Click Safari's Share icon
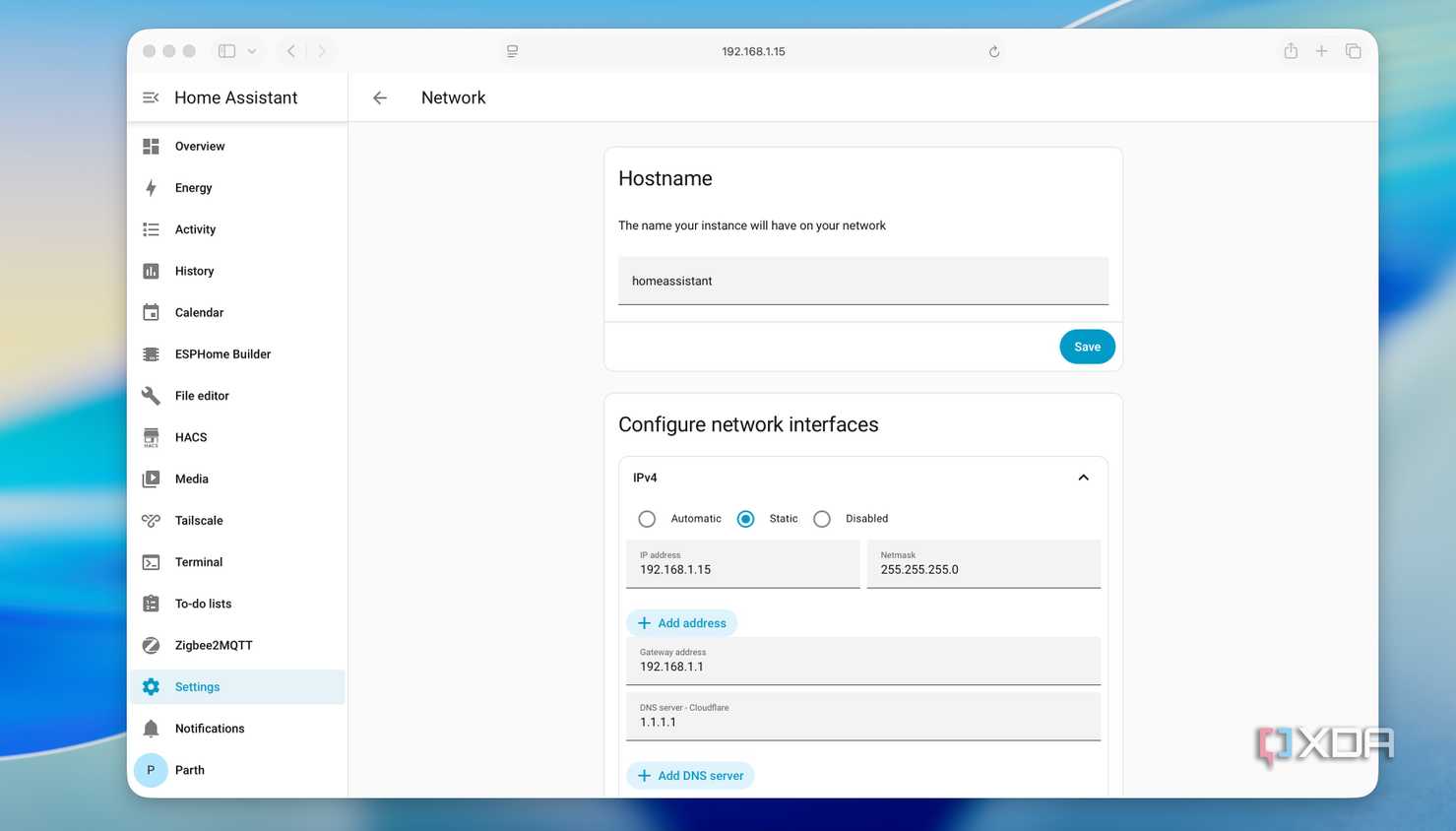This screenshot has height=831, width=1456. tap(1291, 50)
